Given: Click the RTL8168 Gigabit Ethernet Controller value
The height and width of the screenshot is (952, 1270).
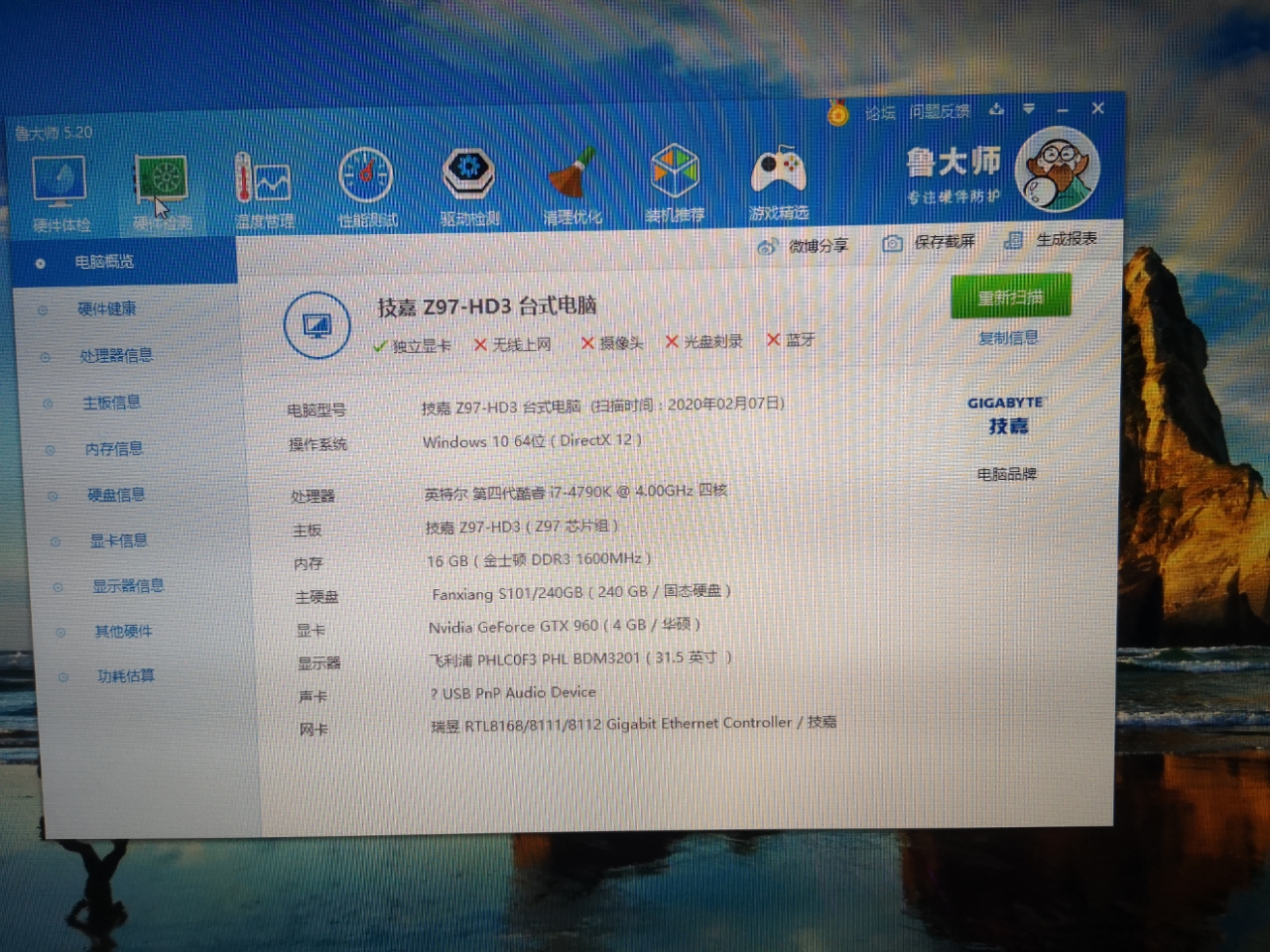Looking at the screenshot, I should (x=633, y=724).
